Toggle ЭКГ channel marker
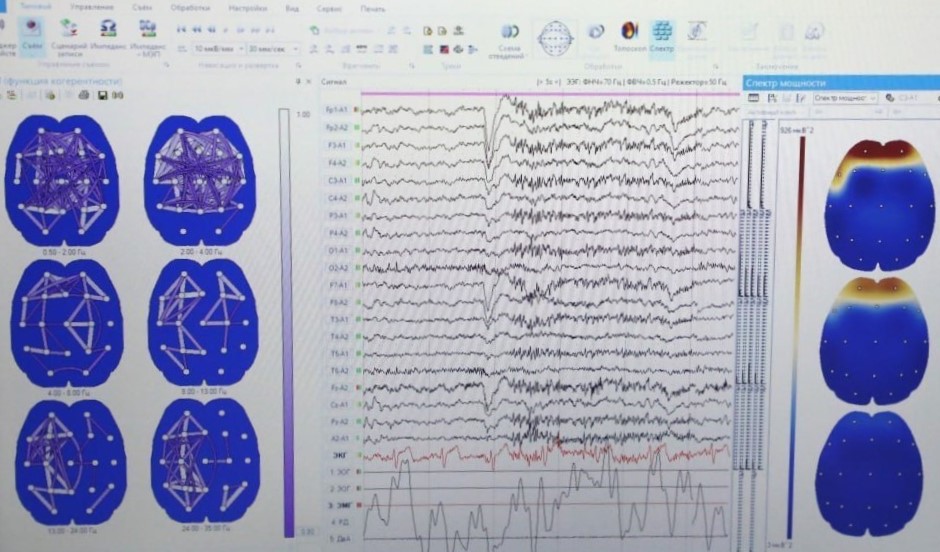The width and height of the screenshot is (940, 552). [359, 456]
